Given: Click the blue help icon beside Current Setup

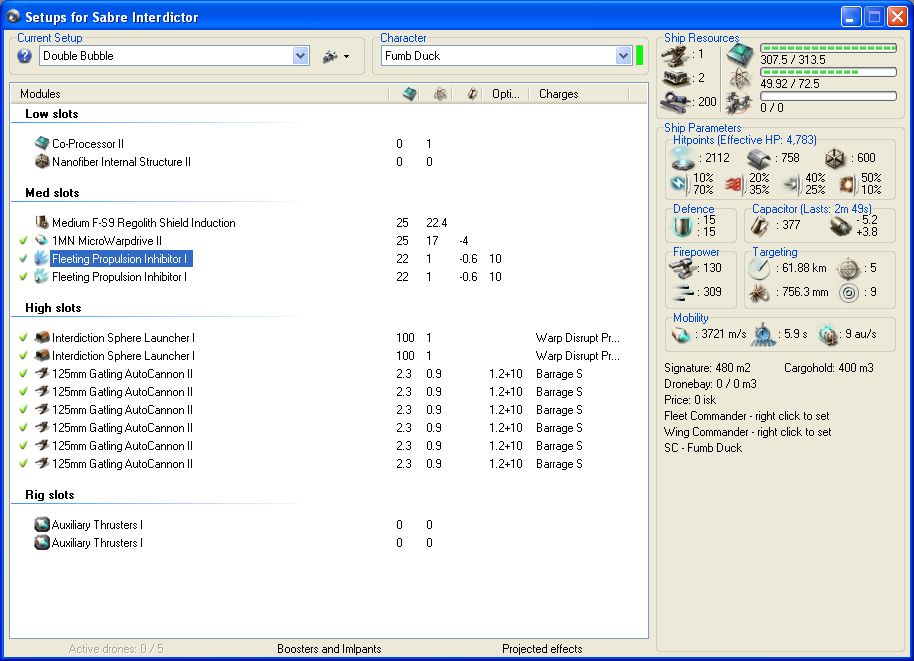Looking at the screenshot, I should pos(24,56).
